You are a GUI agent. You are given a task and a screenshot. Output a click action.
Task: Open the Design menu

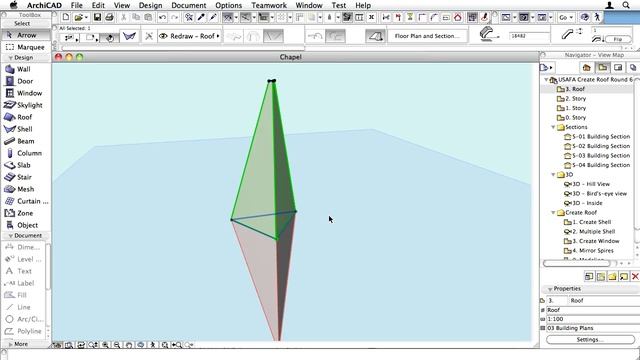[150, 5]
